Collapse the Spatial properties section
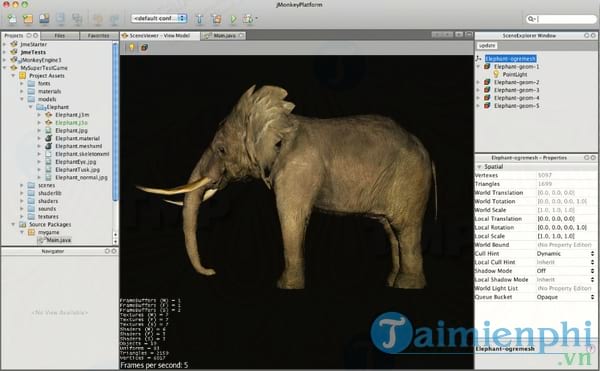Screen dimensions: 600x371 (479, 167)
